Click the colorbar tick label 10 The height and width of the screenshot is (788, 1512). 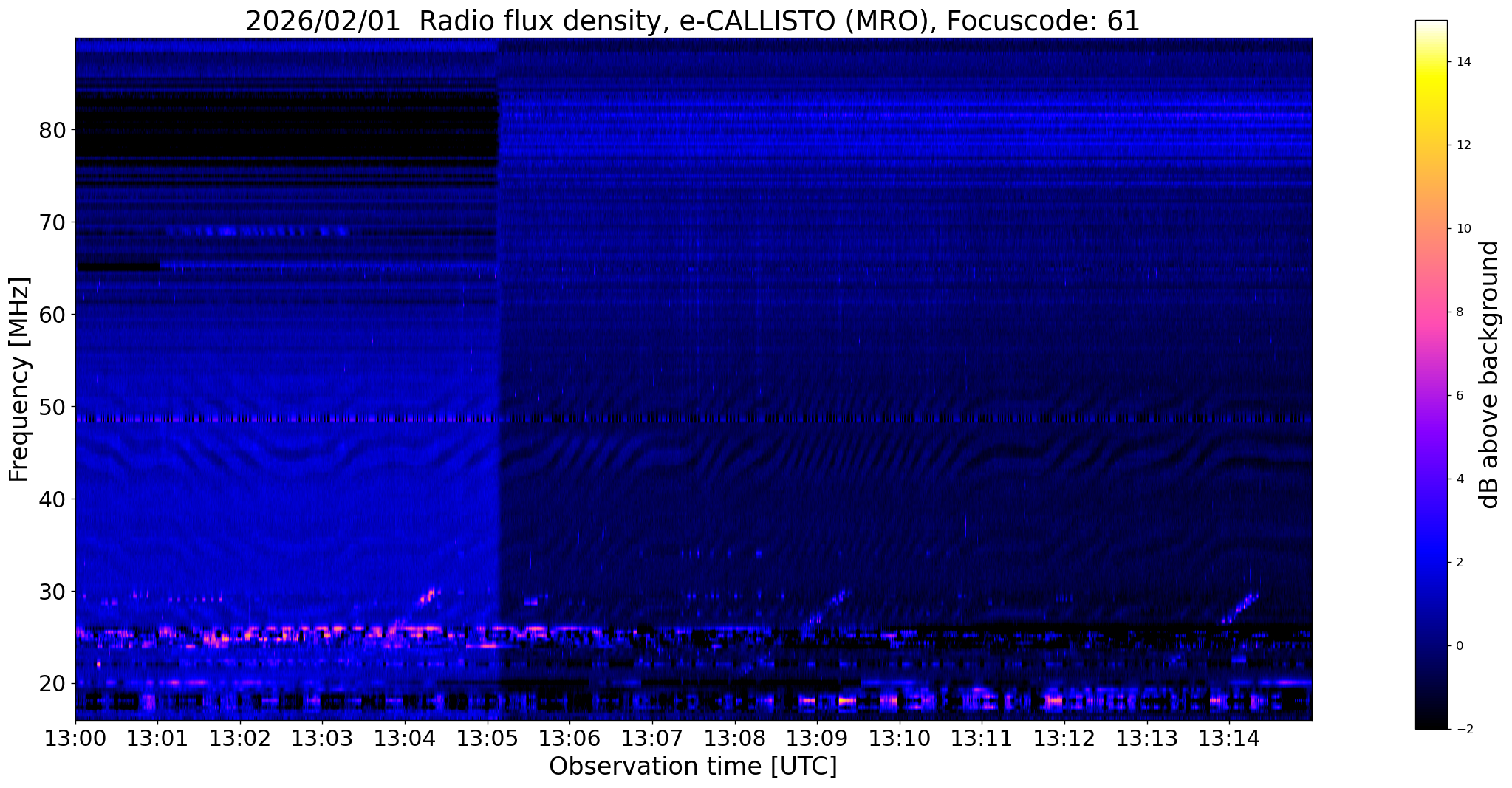pyautogui.click(x=1463, y=229)
